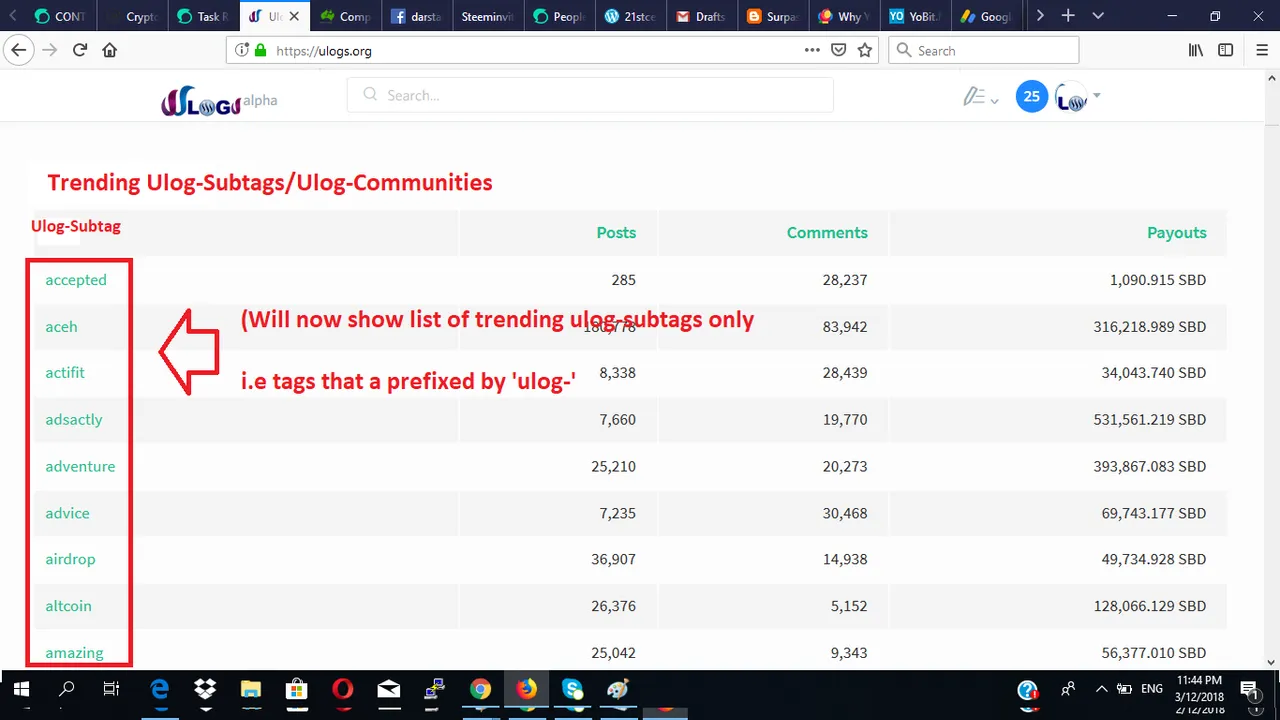Screen dimensions: 1280x720
Task: Expand the user avatar dropdown arrow
Action: 1097,96
